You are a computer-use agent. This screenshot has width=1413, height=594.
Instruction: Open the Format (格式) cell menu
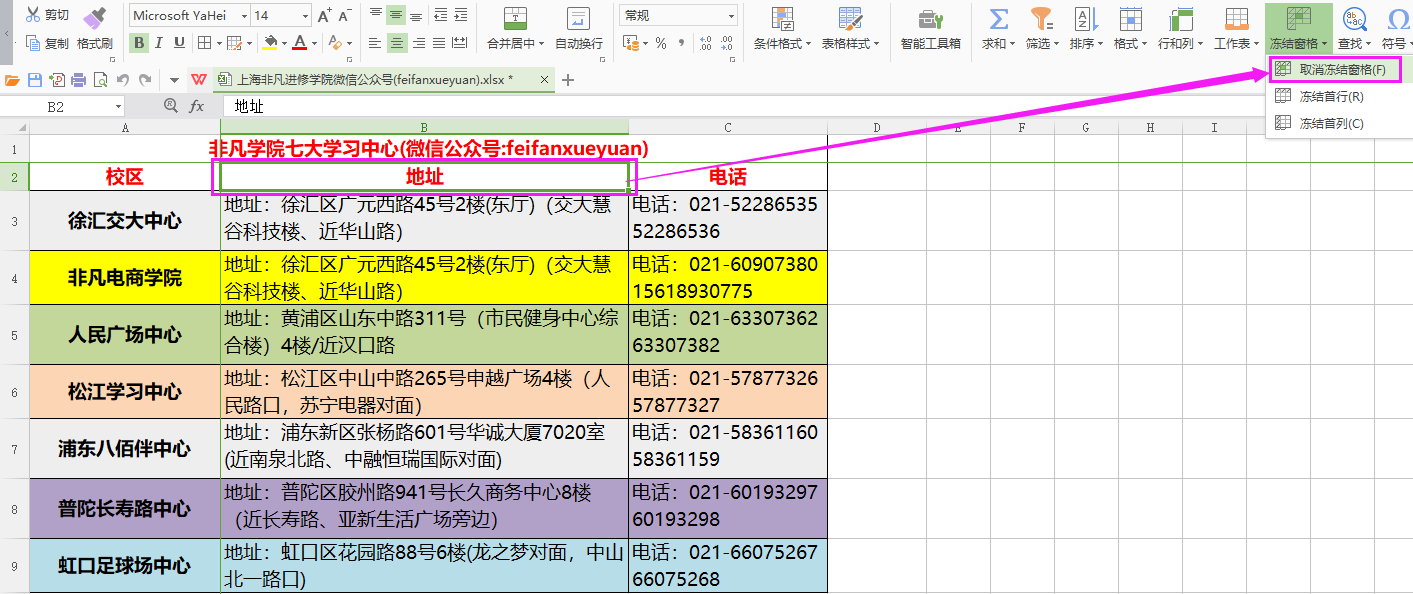click(x=1130, y=28)
